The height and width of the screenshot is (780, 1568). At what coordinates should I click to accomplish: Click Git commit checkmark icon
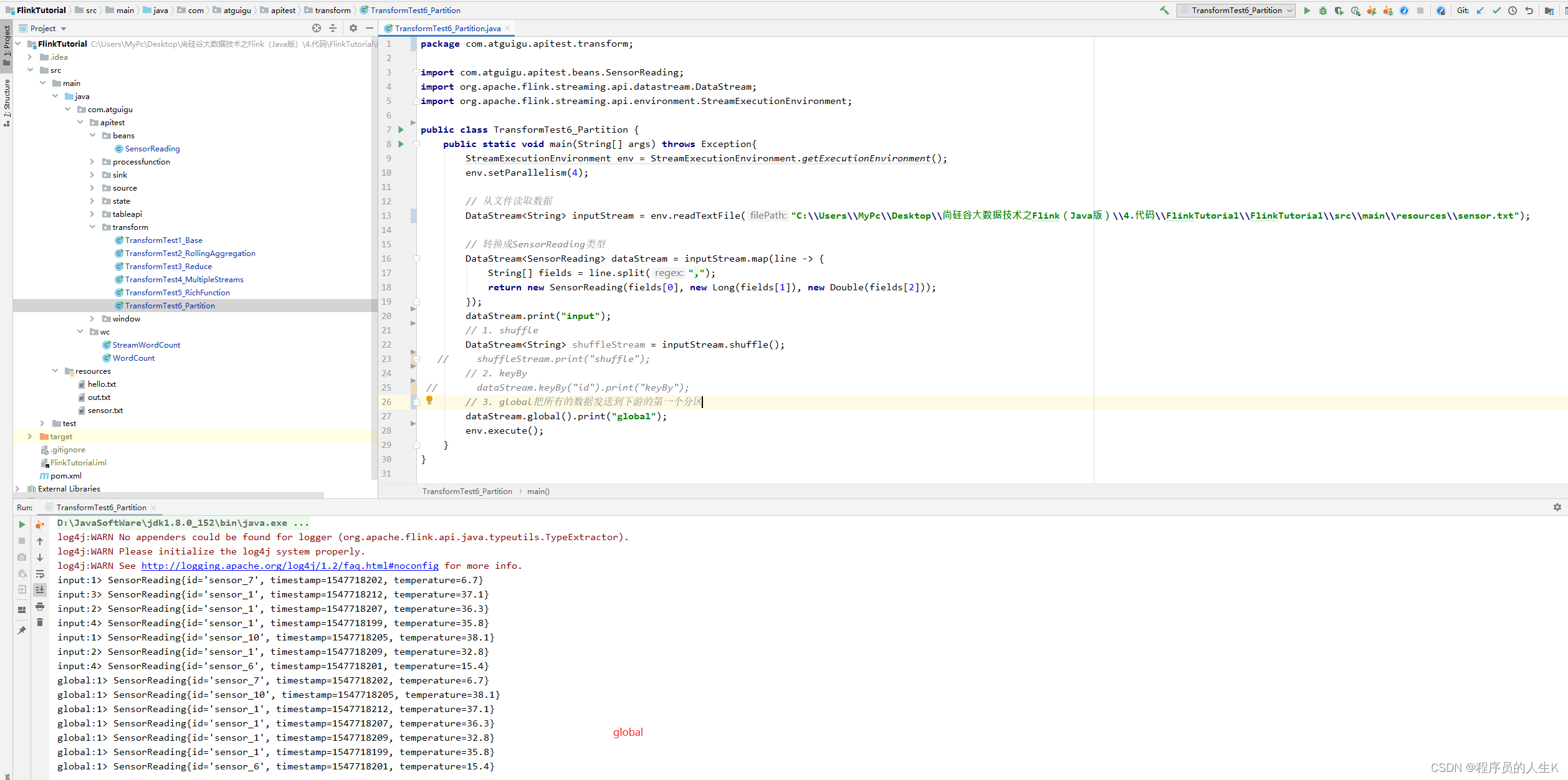1496,11
